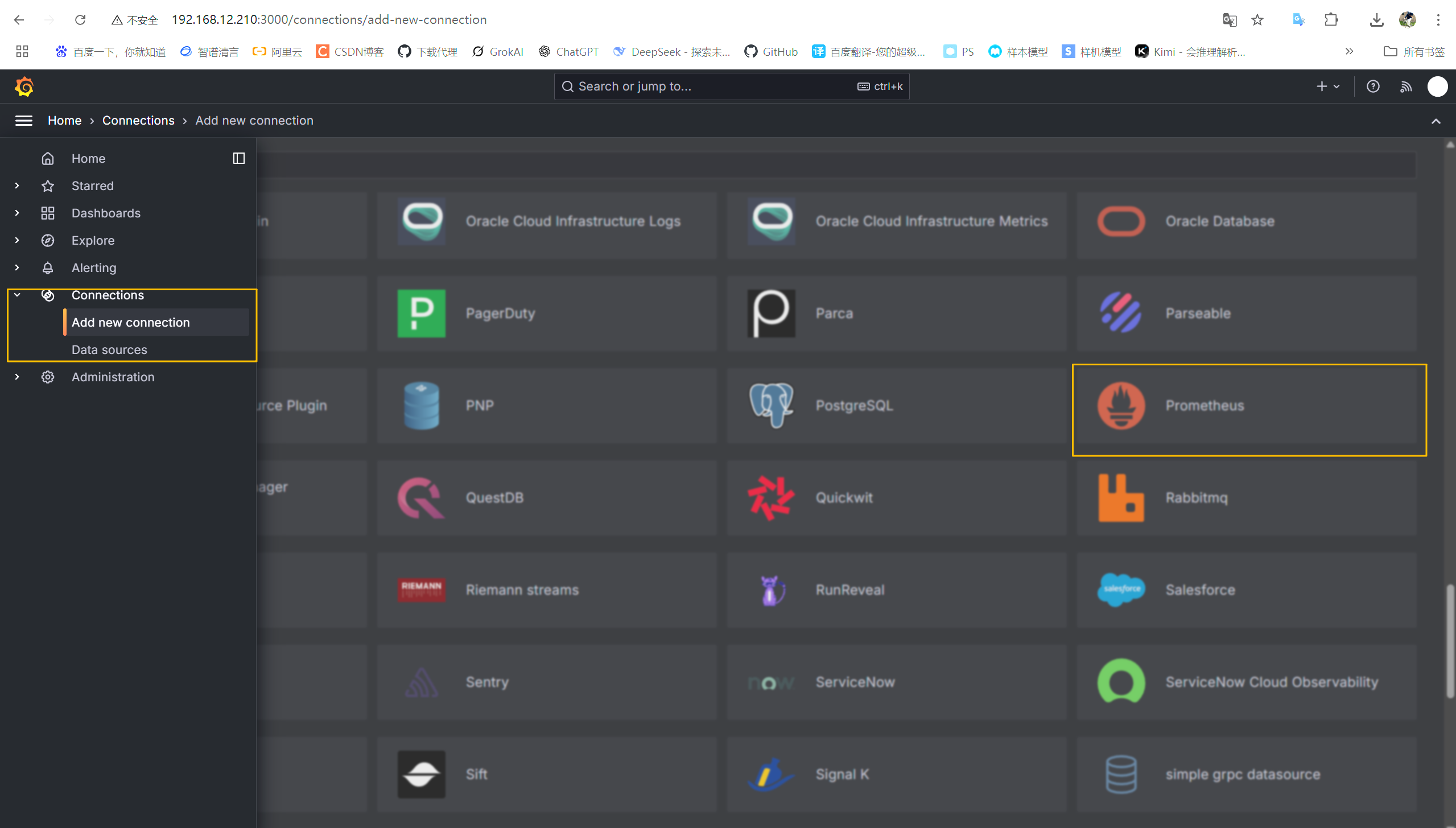The width and height of the screenshot is (1456, 828).
Task: Select the Sift logo icon
Action: (x=421, y=774)
